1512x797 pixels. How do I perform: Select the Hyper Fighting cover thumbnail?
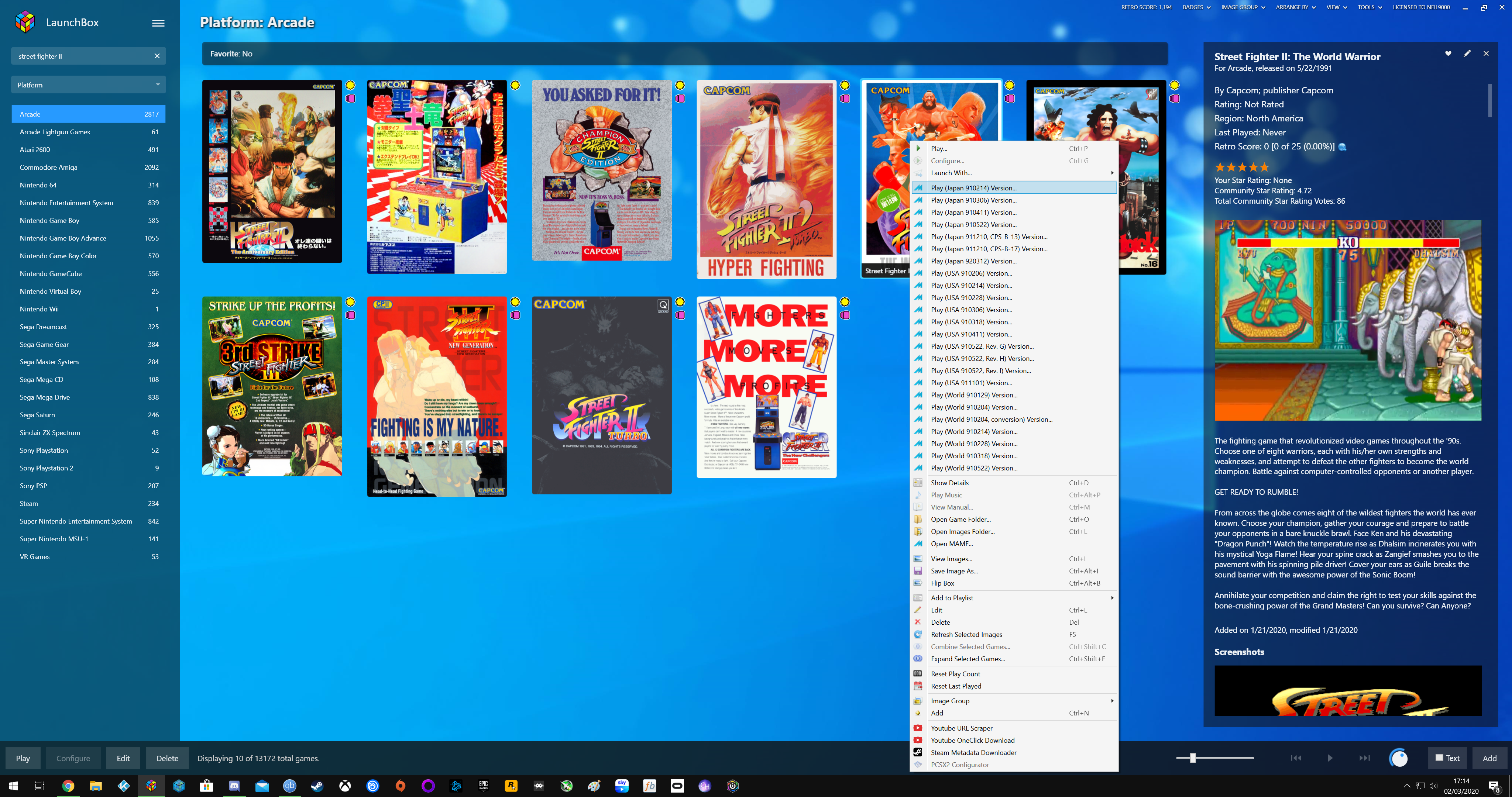pyautogui.click(x=766, y=180)
